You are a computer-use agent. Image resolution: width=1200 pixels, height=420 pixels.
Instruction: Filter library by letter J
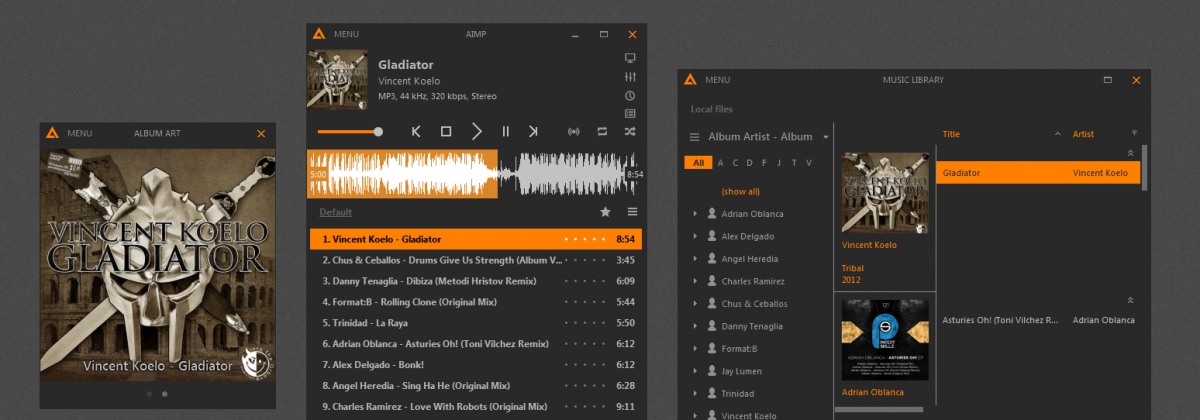pos(779,163)
